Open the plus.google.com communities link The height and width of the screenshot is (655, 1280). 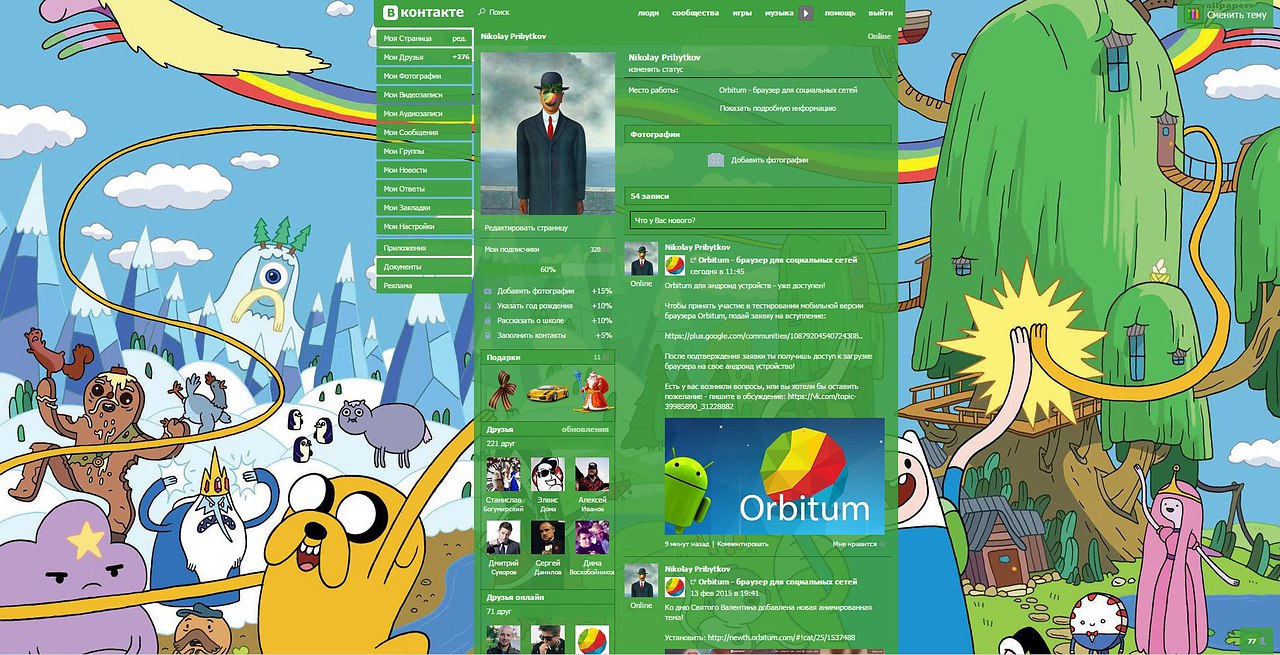coord(764,336)
